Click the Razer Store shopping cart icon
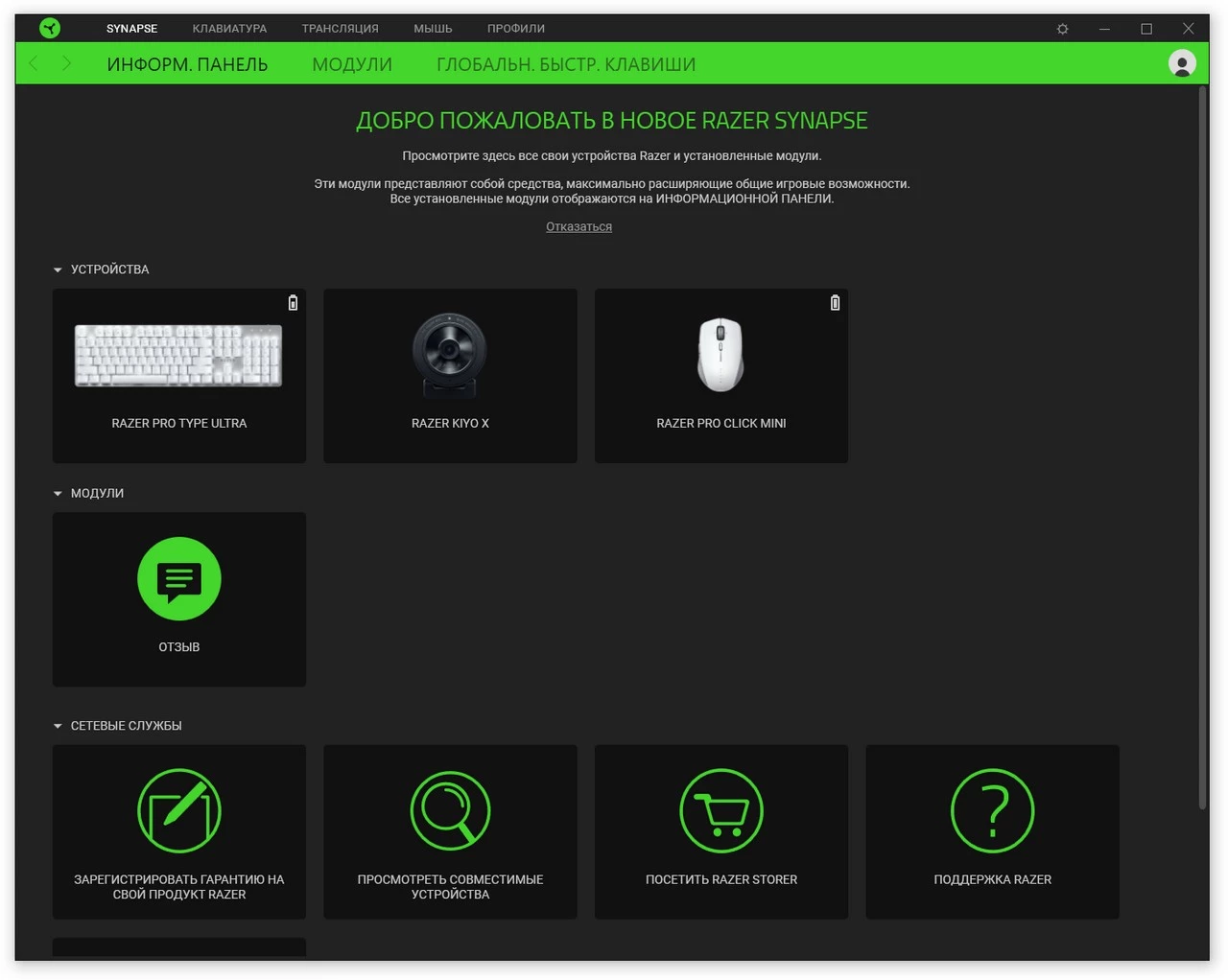Viewport: 1228px width, 980px height. pos(721,811)
